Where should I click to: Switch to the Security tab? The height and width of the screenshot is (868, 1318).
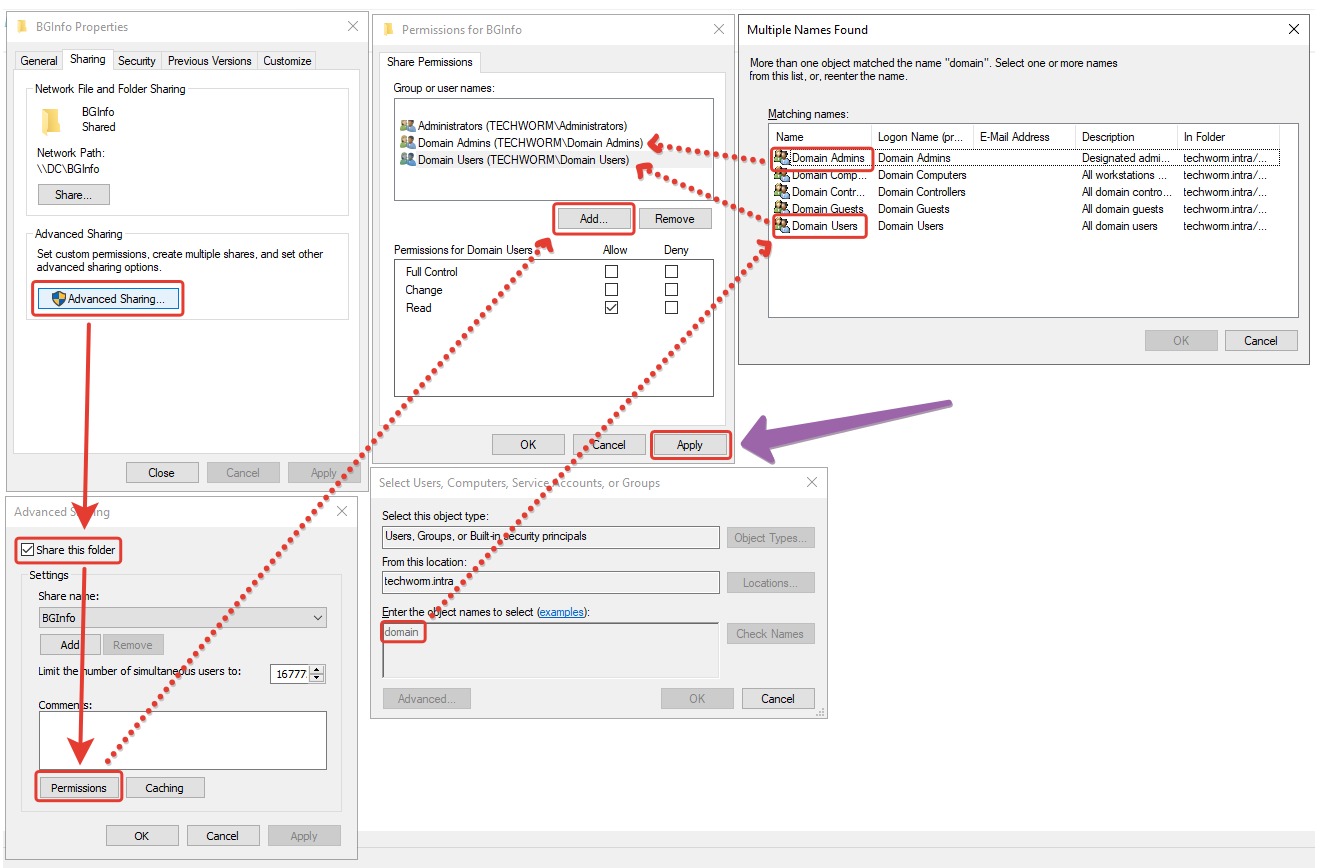(x=137, y=61)
